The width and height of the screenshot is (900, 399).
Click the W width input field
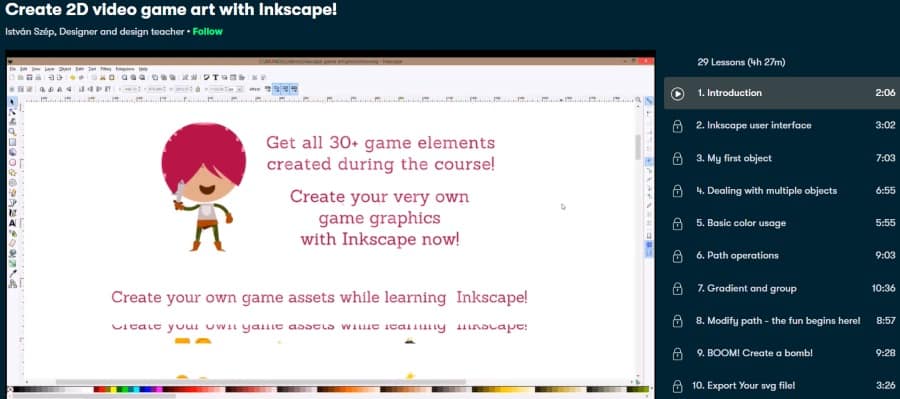(183, 89)
